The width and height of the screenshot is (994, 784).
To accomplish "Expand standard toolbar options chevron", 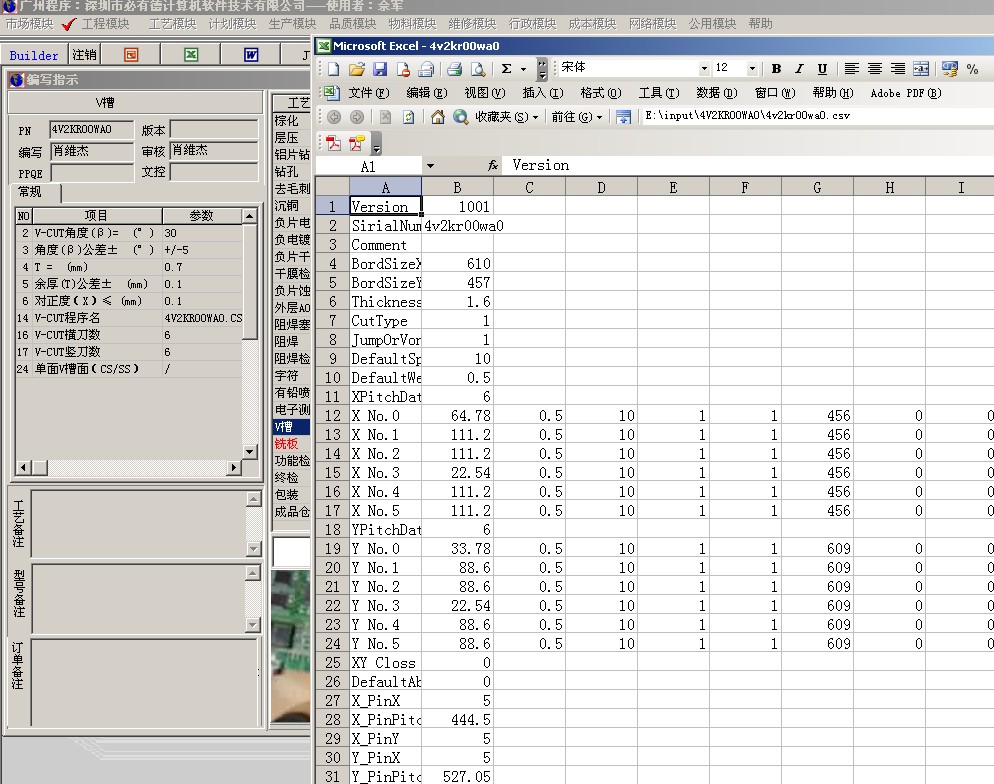I will (542, 68).
